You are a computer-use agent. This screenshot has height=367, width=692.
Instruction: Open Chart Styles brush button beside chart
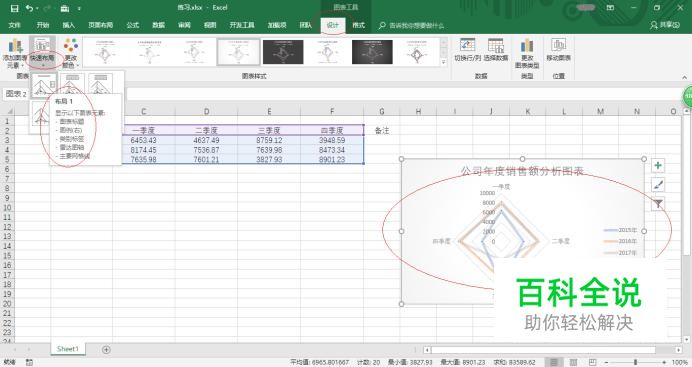coord(658,185)
